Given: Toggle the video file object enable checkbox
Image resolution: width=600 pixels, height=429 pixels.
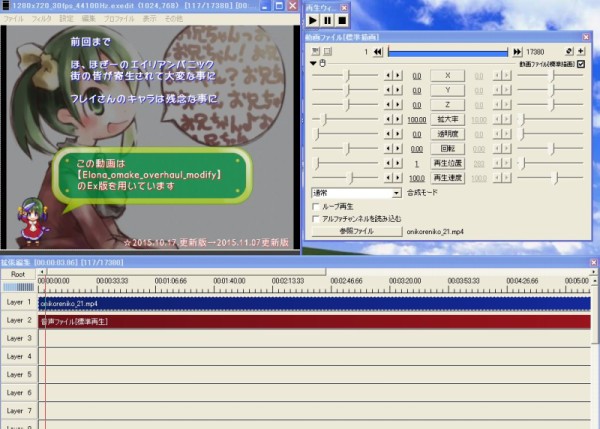Looking at the screenshot, I should click(x=581, y=64).
